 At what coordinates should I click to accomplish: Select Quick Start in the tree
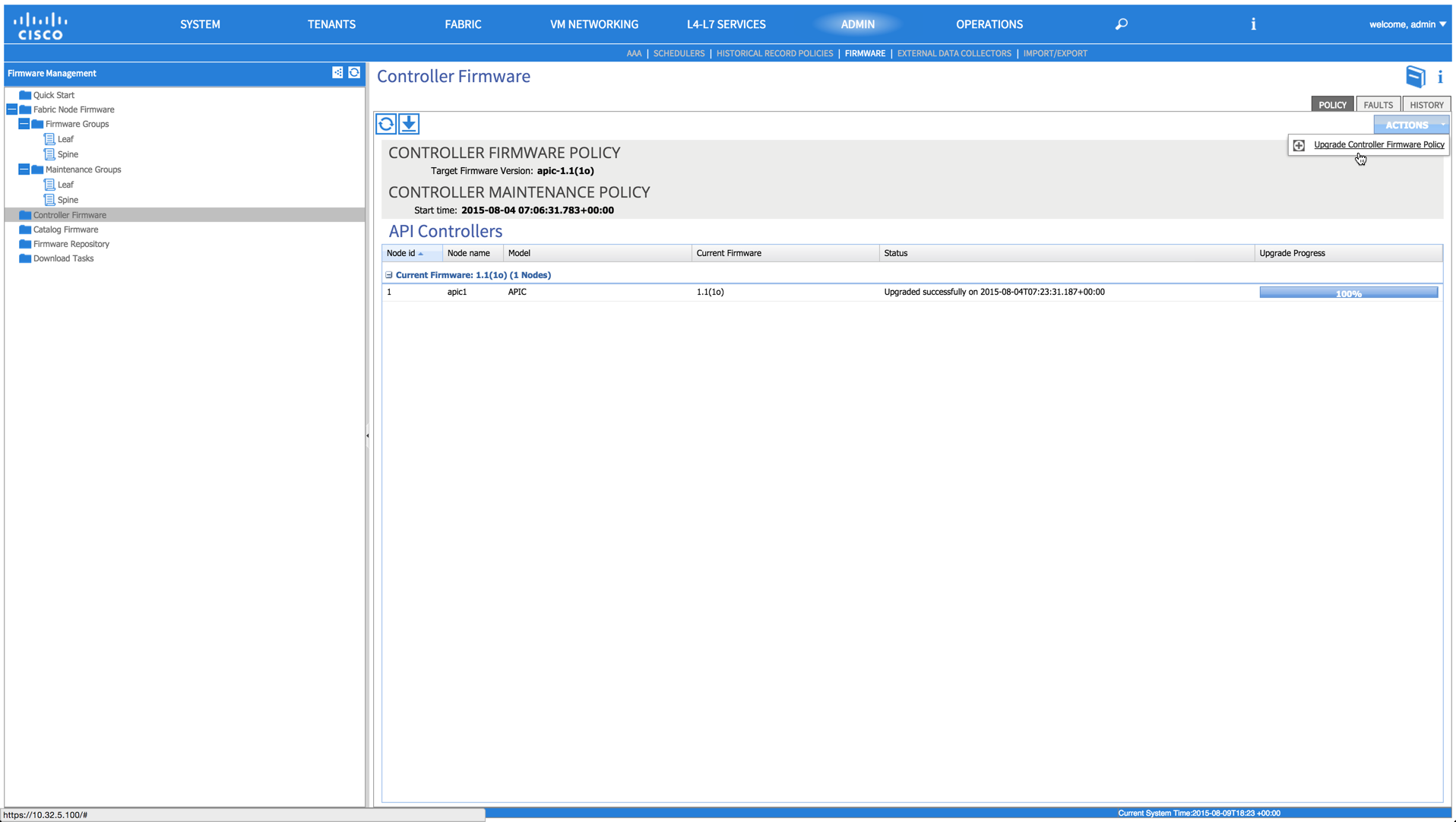pyautogui.click(x=53, y=95)
